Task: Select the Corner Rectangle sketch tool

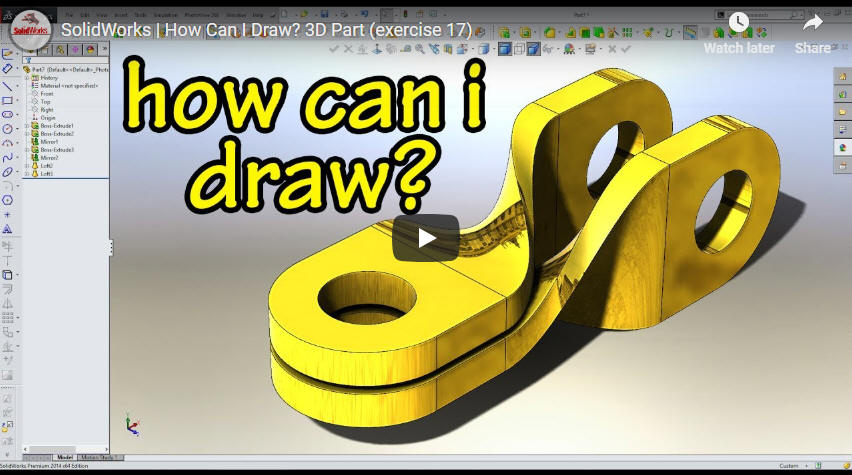Action: [7, 101]
